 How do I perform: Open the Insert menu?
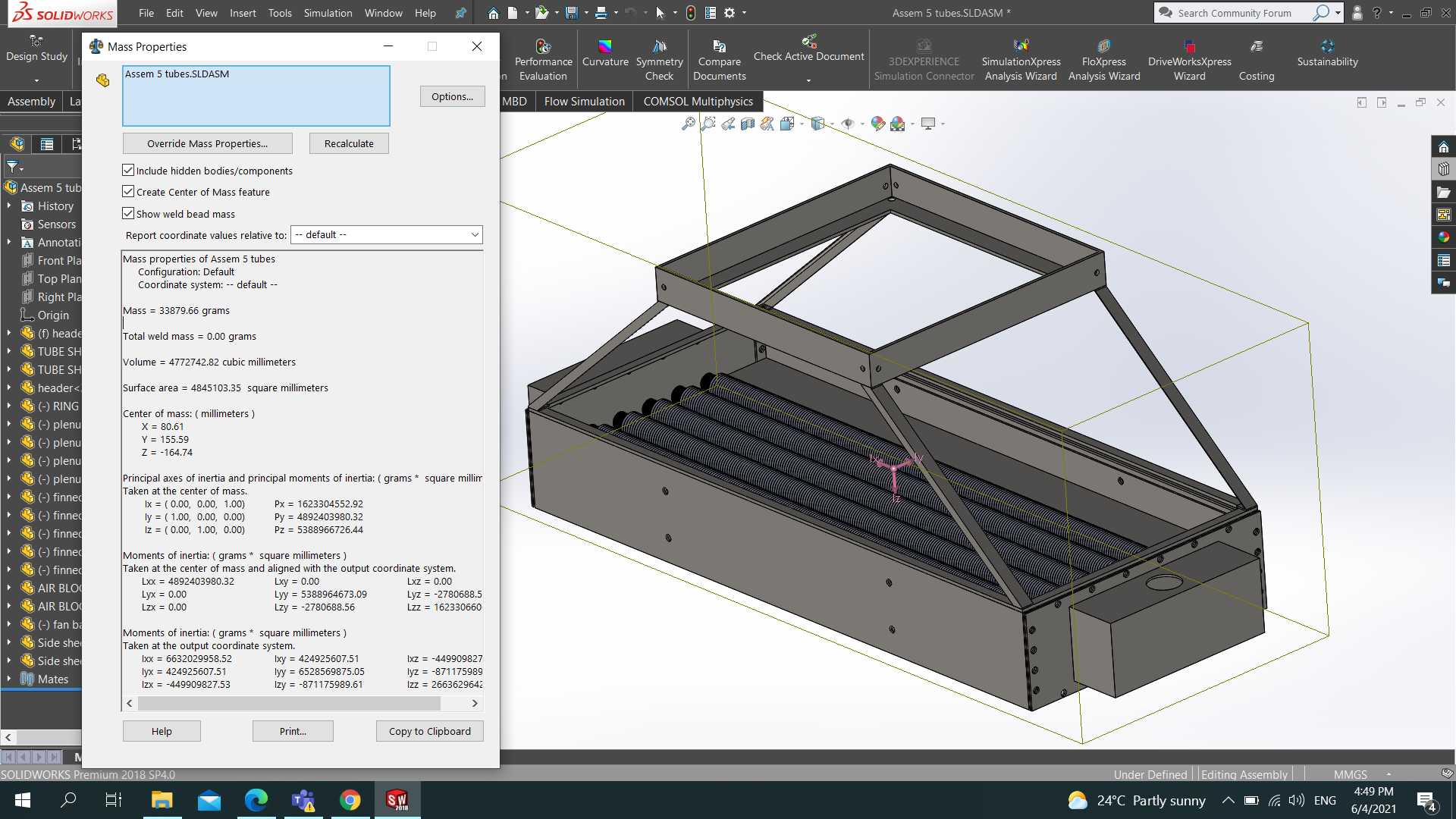pos(243,13)
